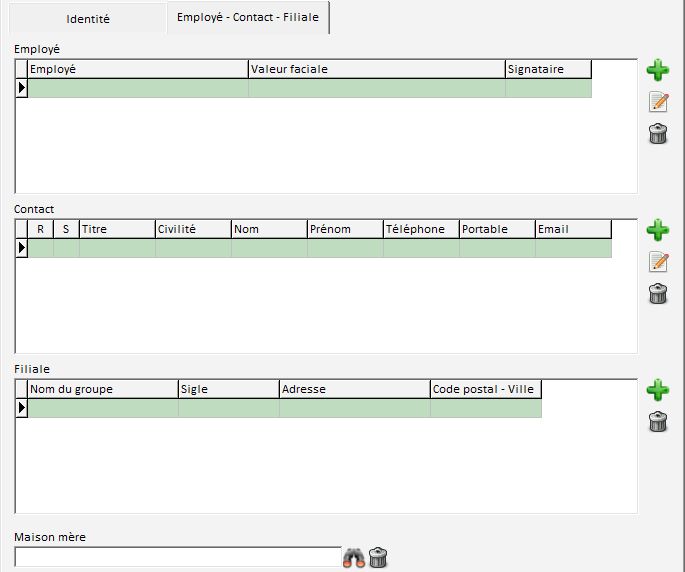The image size is (685, 572).
Task: Add a new Filiale with green plus
Action: [x=657, y=389]
